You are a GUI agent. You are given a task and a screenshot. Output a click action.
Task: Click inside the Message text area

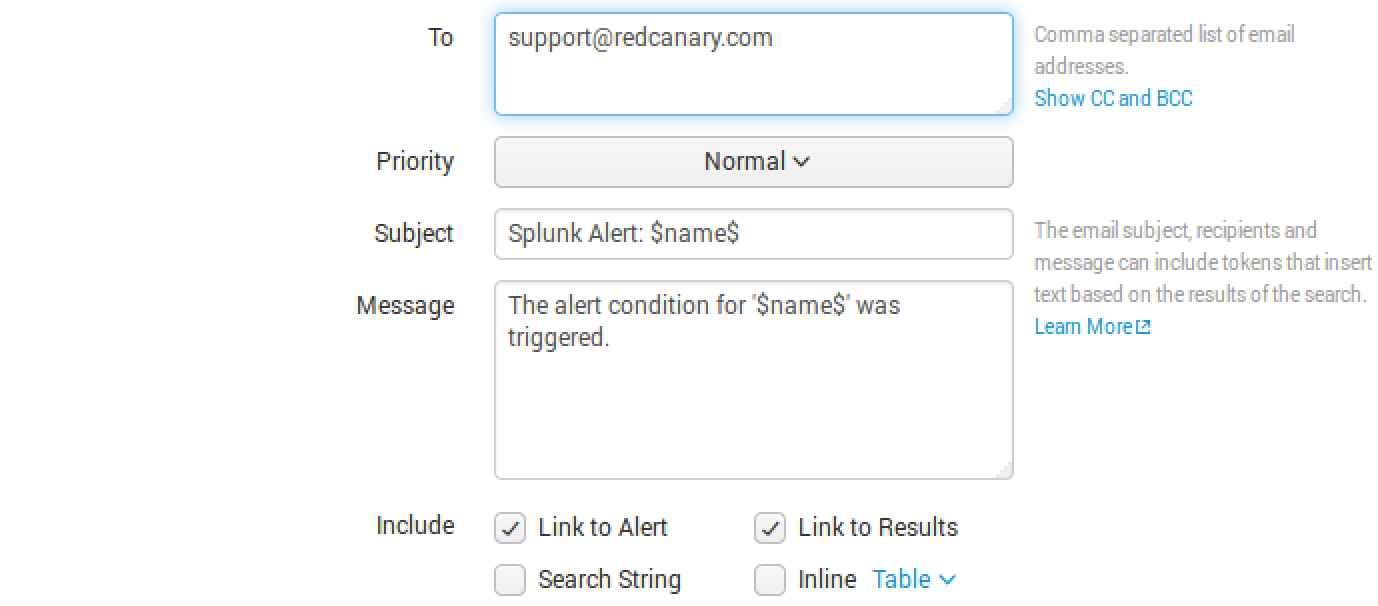coord(753,380)
